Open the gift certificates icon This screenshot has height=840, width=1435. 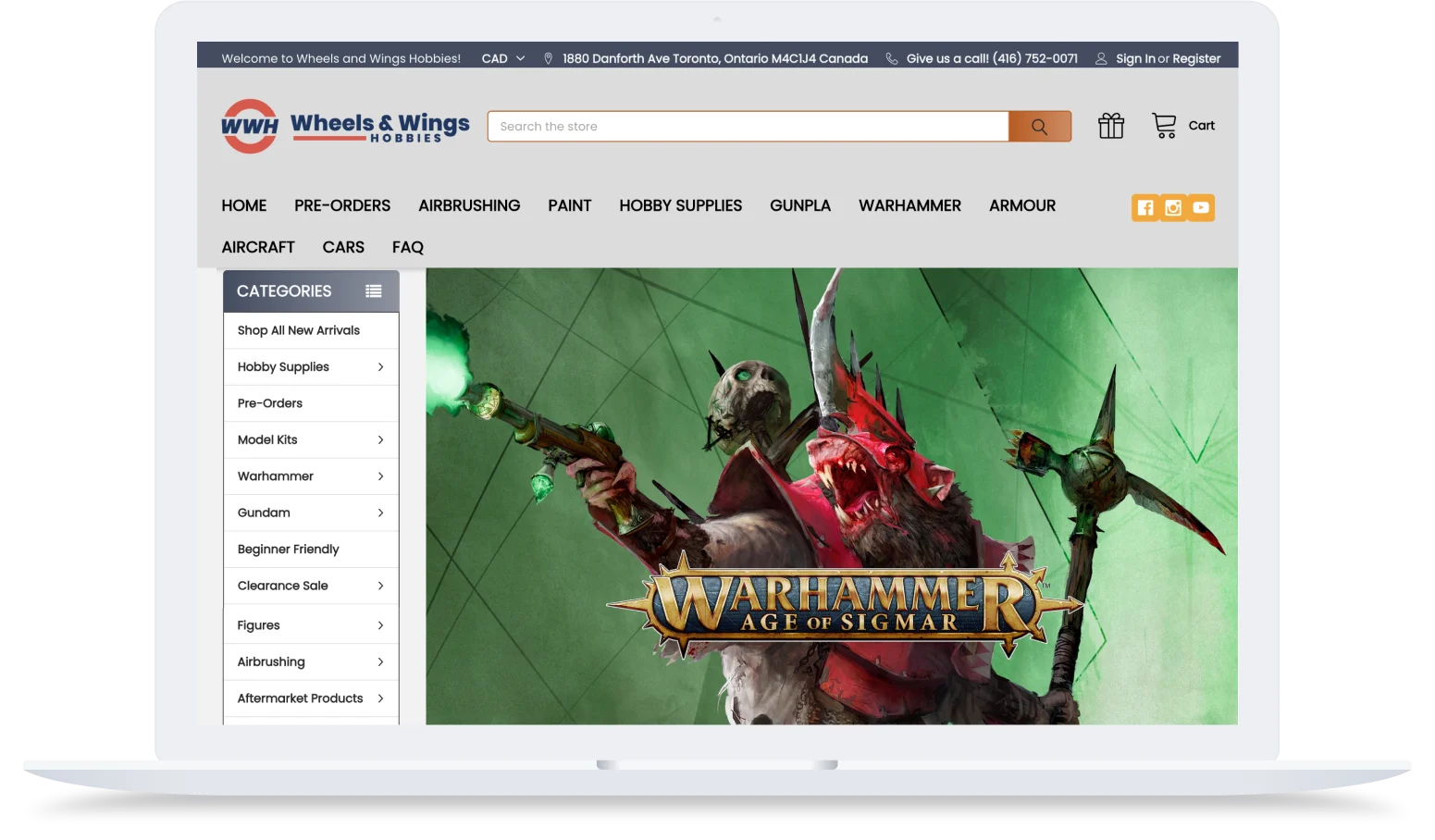(1111, 126)
